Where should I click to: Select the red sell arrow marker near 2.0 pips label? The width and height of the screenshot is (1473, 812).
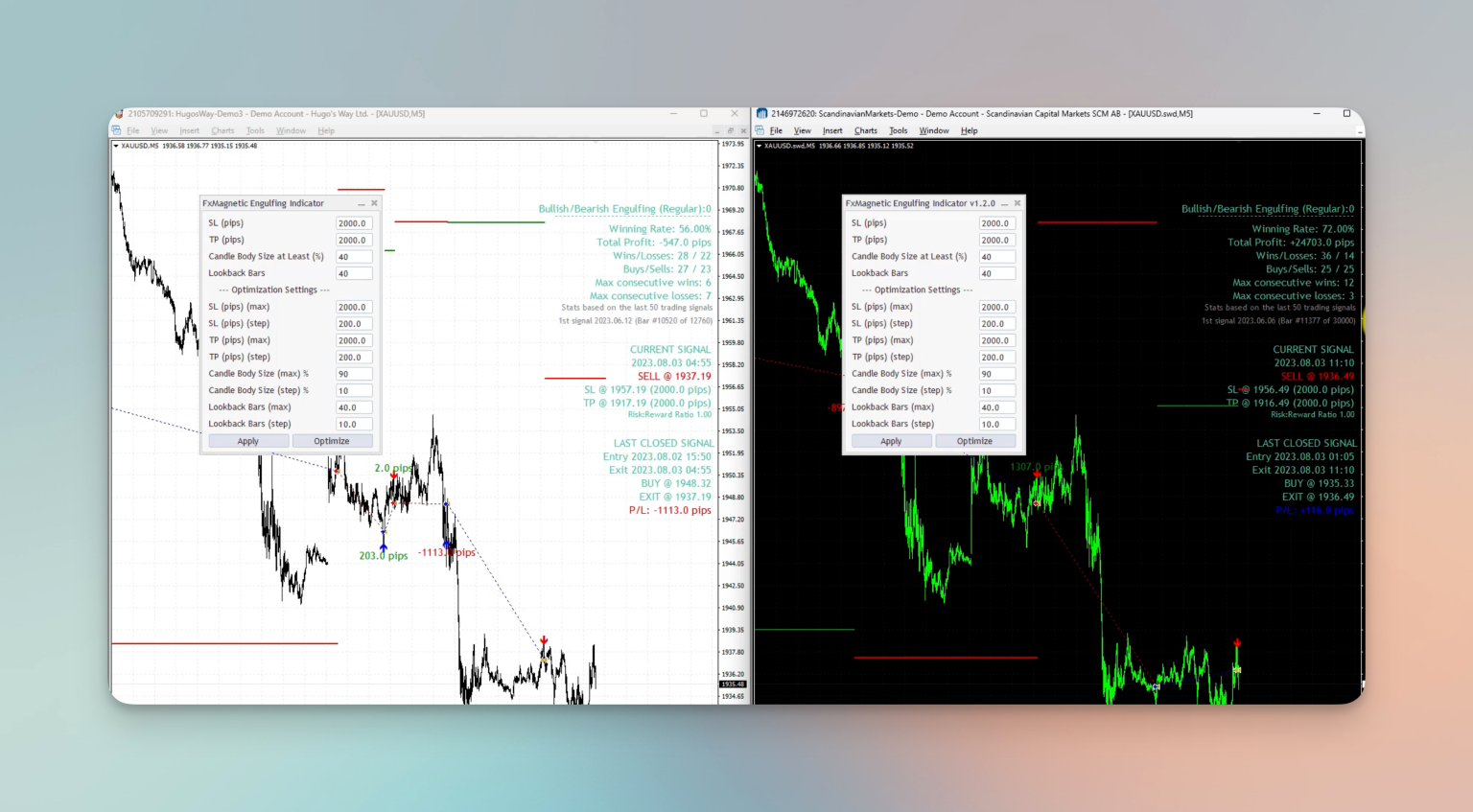click(393, 475)
